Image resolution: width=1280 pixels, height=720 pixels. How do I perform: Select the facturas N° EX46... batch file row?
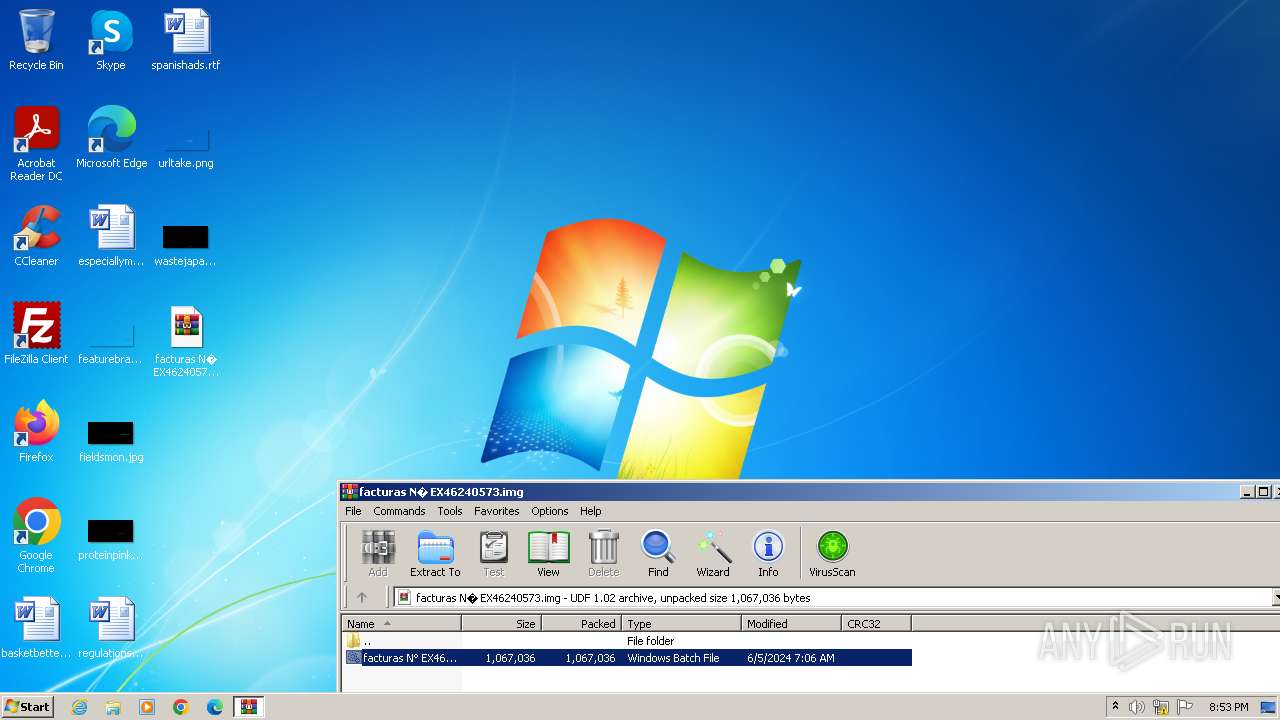pos(627,658)
